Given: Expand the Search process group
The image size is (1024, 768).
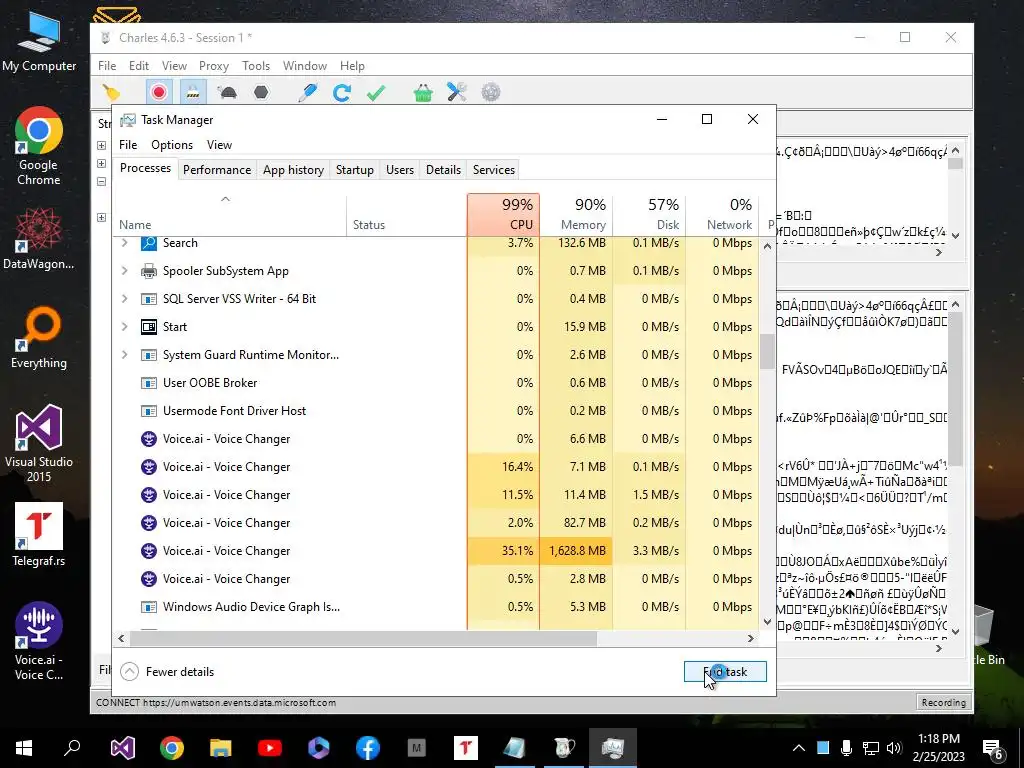Looking at the screenshot, I should [124, 243].
